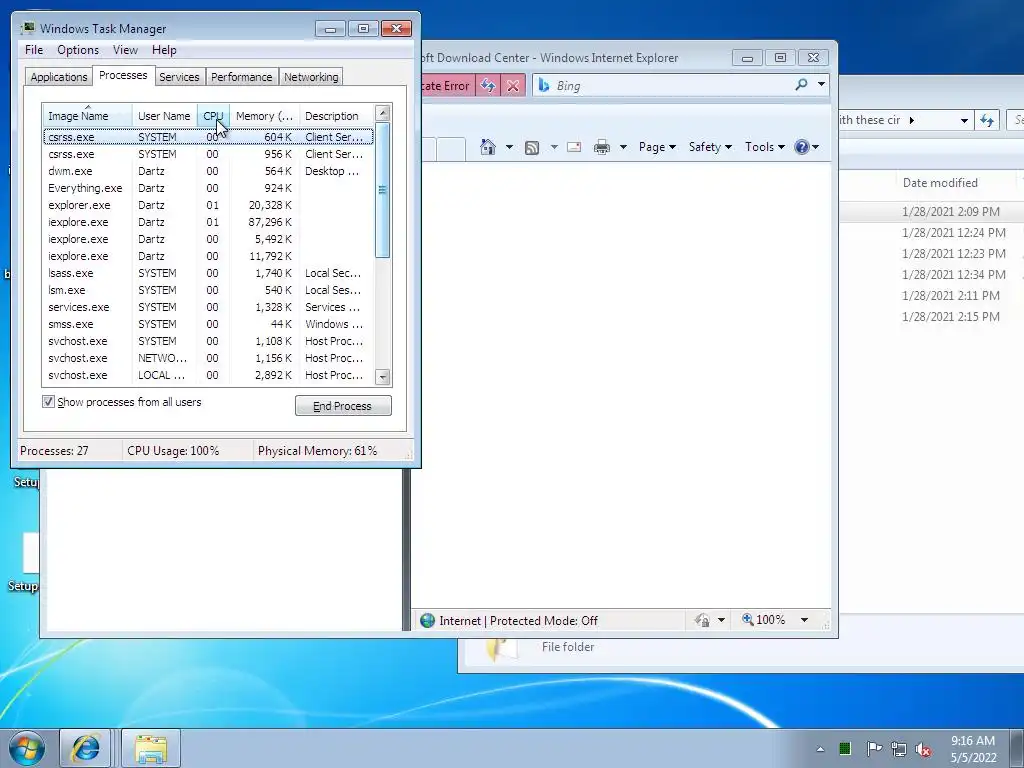
Task: Open the Explorer address bar history dropdown
Action: pos(964,120)
